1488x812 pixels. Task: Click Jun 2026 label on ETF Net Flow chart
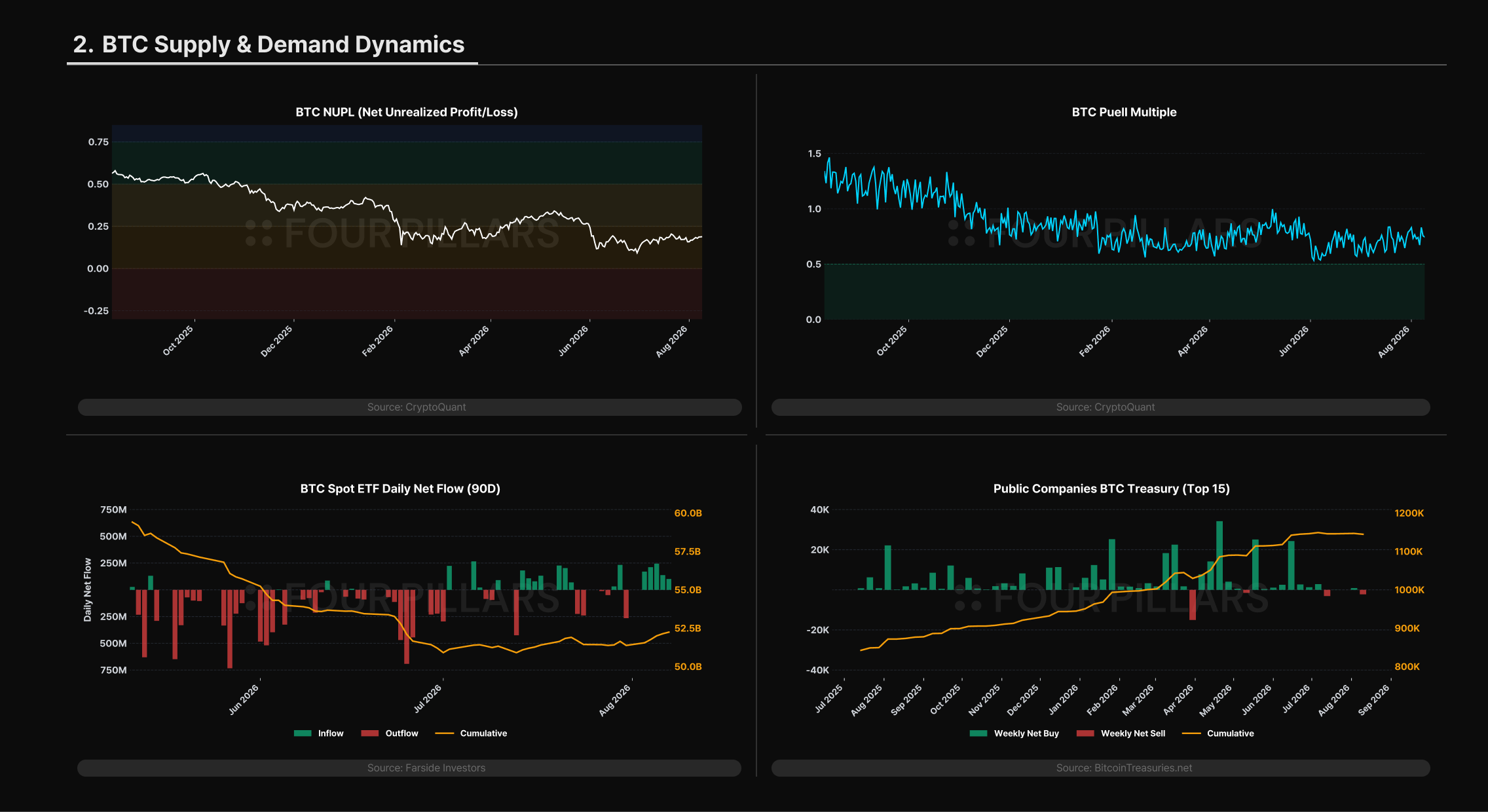coord(244,699)
